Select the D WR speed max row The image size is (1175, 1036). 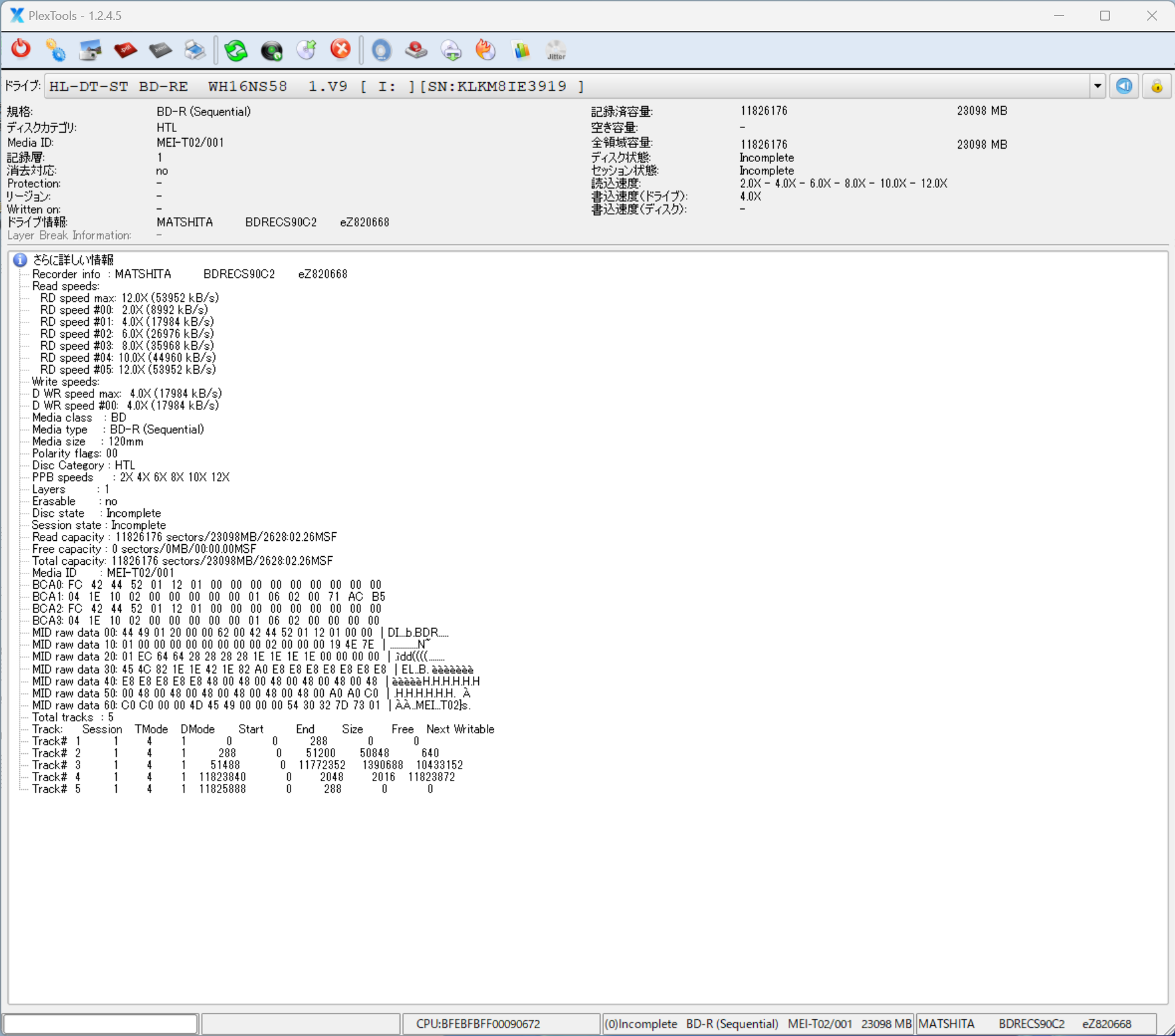pos(127,394)
